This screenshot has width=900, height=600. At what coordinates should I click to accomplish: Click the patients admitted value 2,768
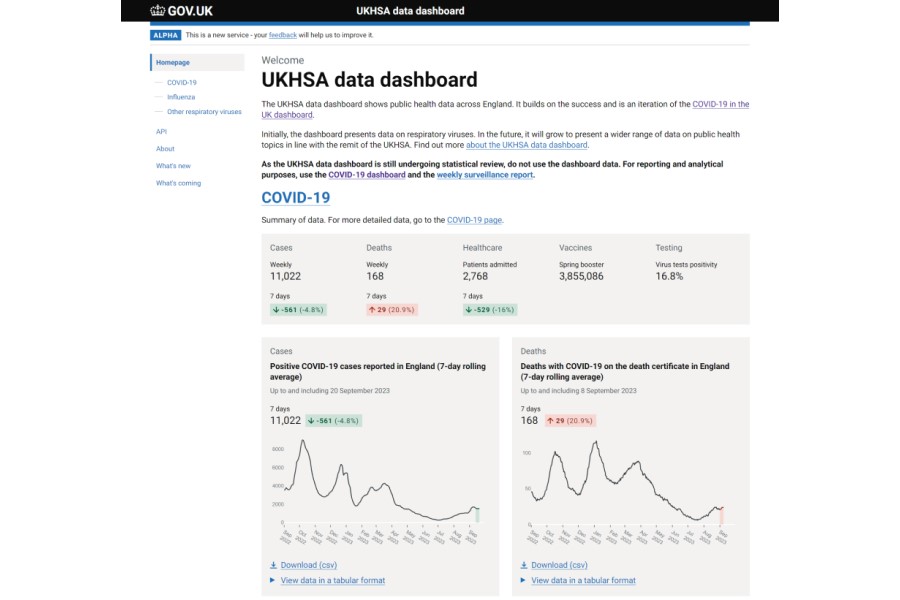click(x=475, y=276)
